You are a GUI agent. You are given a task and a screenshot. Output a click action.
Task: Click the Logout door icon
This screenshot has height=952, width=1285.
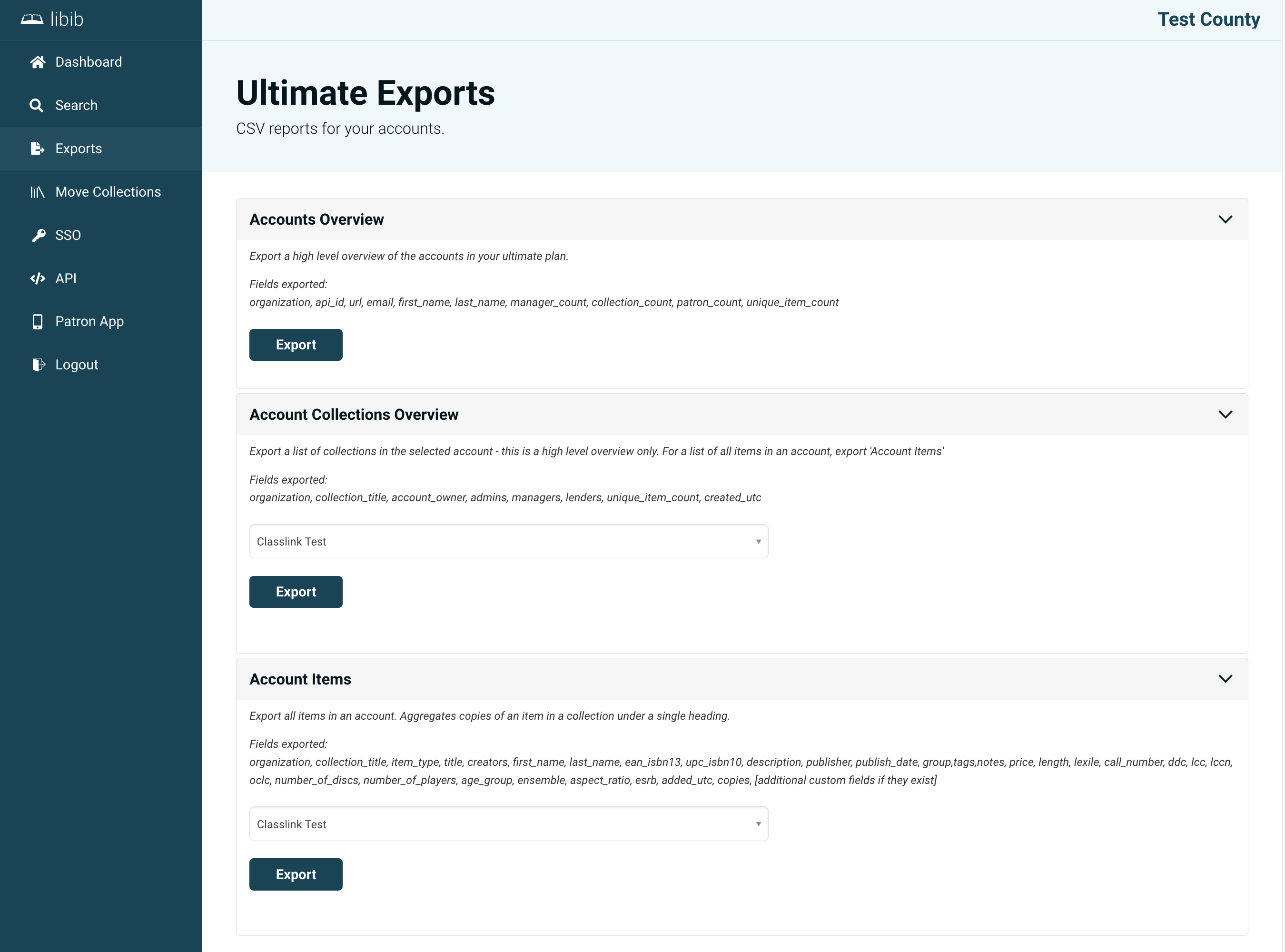click(x=38, y=365)
